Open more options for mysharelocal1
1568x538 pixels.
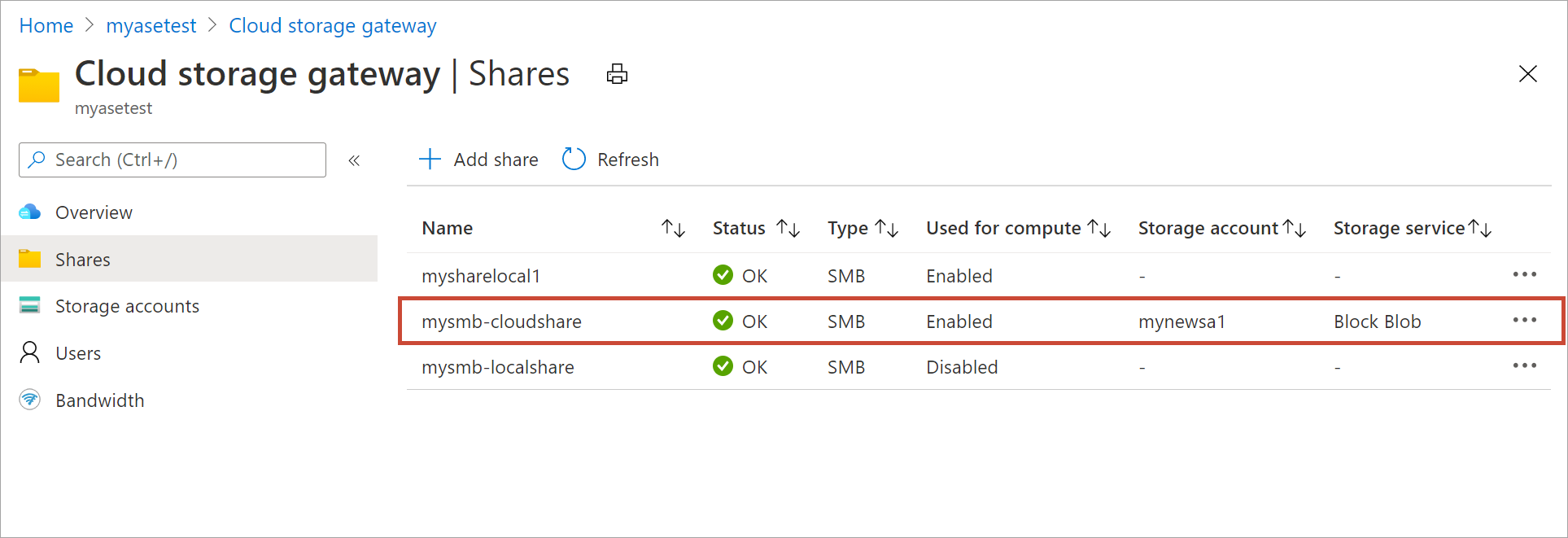tap(1524, 275)
